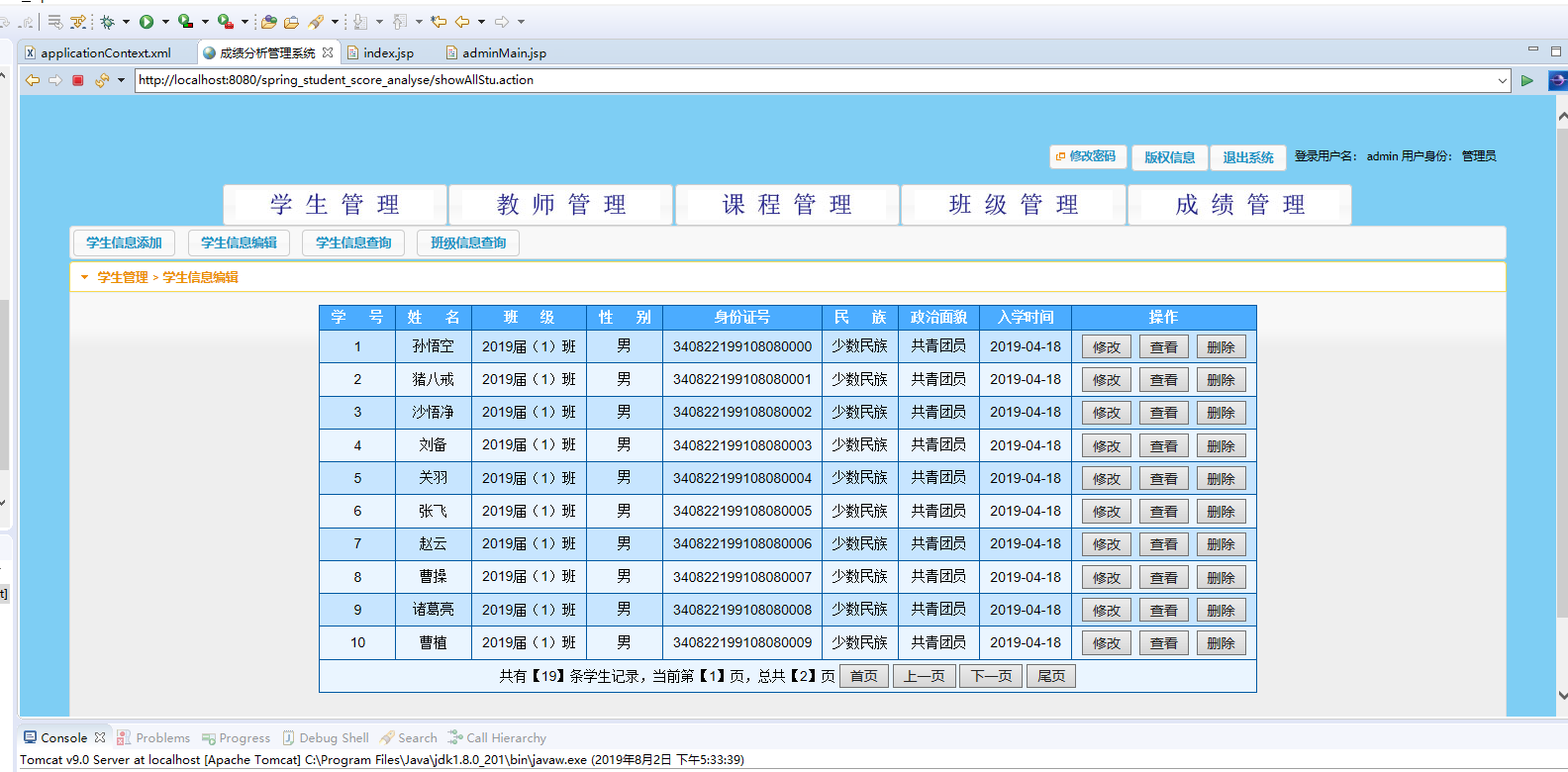Click 退出系统 to log out
Viewport: 1568px width, 772px height.
click(1247, 157)
